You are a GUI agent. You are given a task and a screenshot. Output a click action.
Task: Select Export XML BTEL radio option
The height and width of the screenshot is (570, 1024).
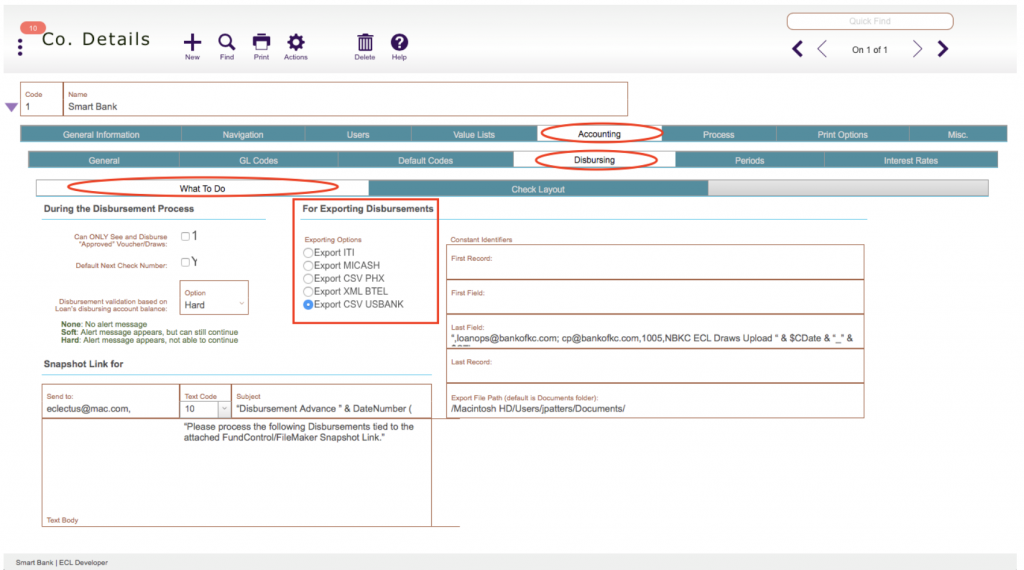[x=308, y=292]
